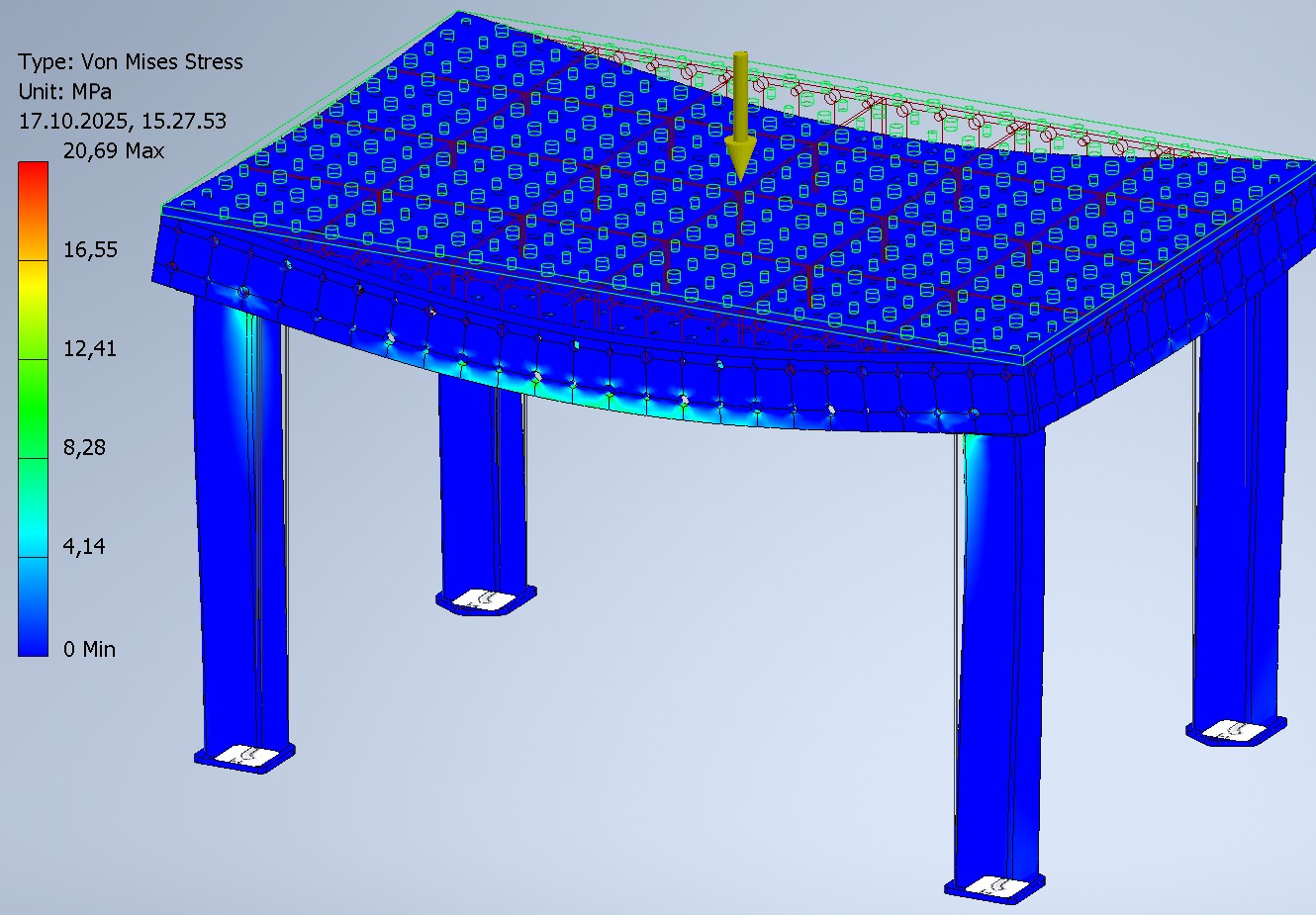The height and width of the screenshot is (915, 1316).
Task: Select the "0 Min" legend label
Action: tap(89, 649)
